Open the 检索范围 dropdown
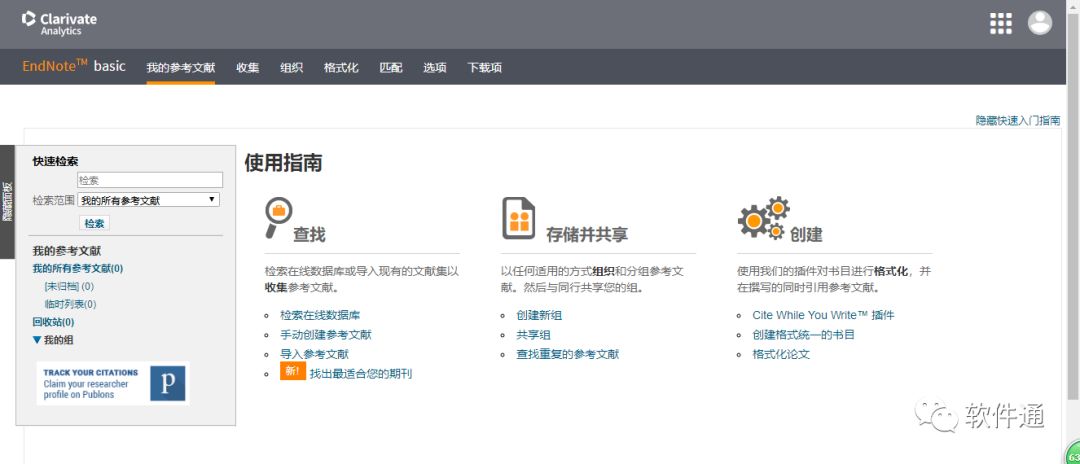Viewport: 1080px width, 464px height. (149, 200)
